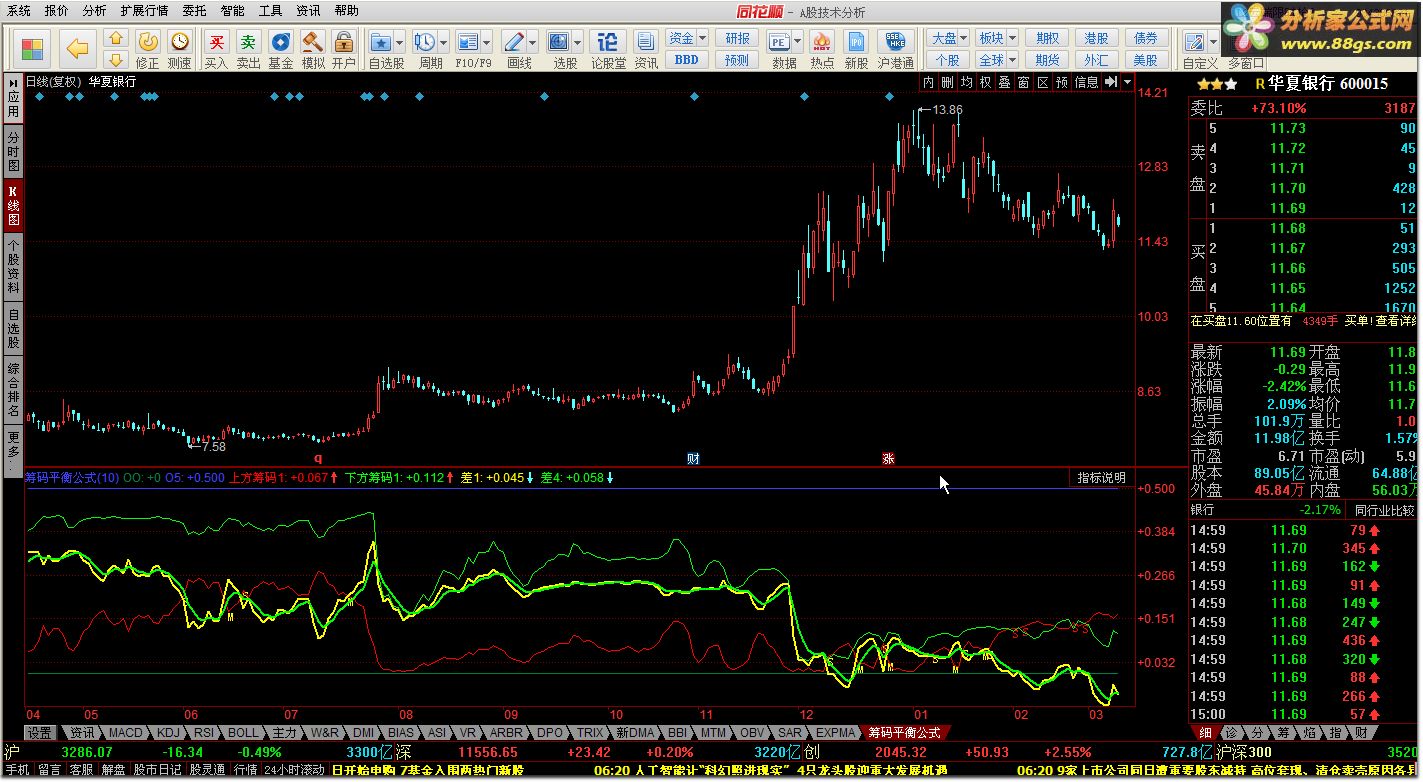Click the 研报 research report button
This screenshot has height=782, width=1423.
tap(737, 38)
